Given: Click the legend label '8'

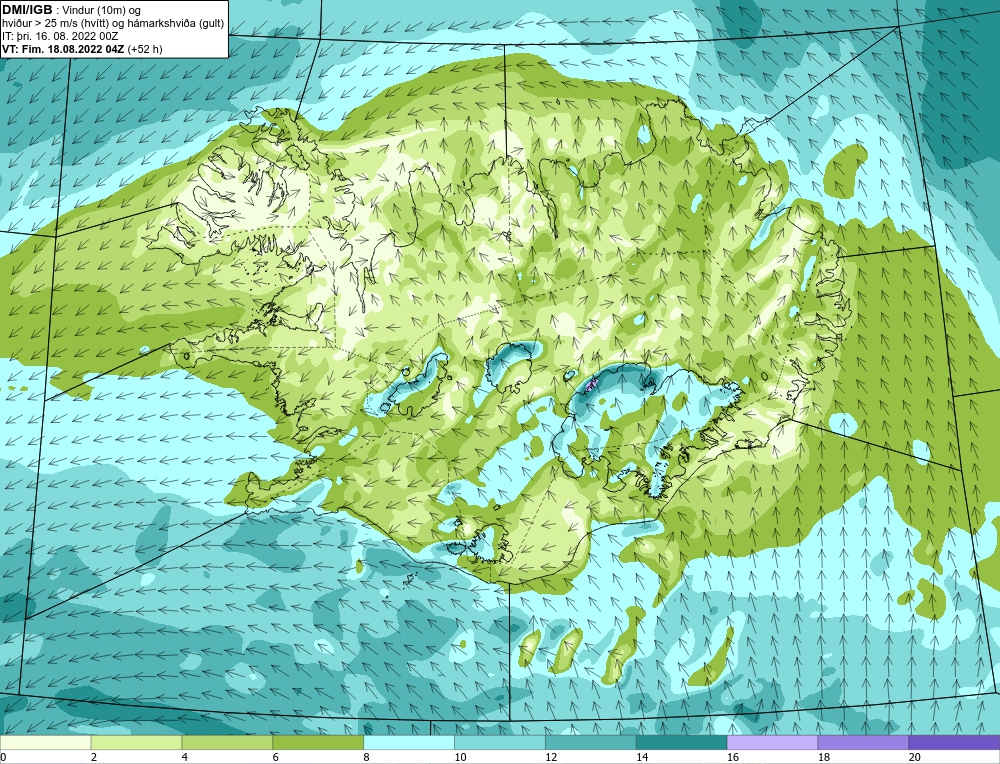Looking at the screenshot, I should (x=367, y=757).
